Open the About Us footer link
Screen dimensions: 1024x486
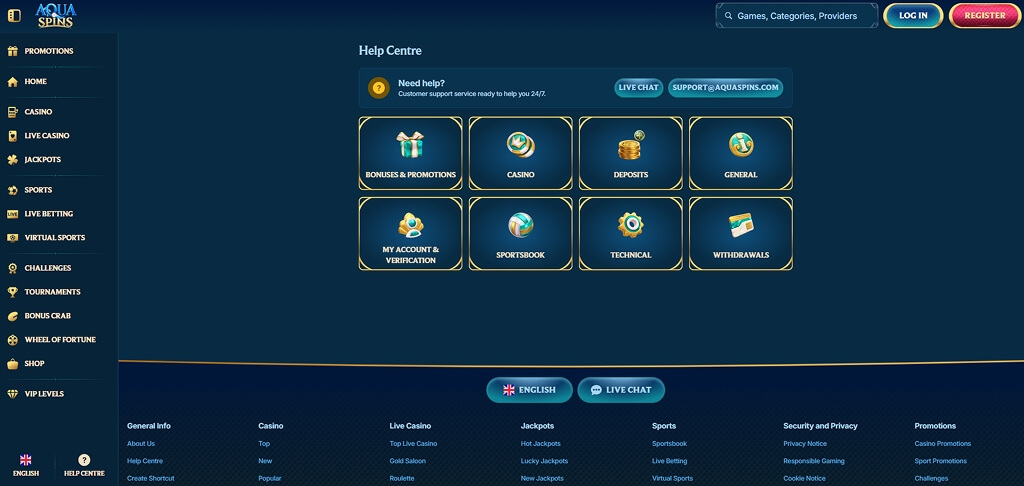tap(141, 444)
